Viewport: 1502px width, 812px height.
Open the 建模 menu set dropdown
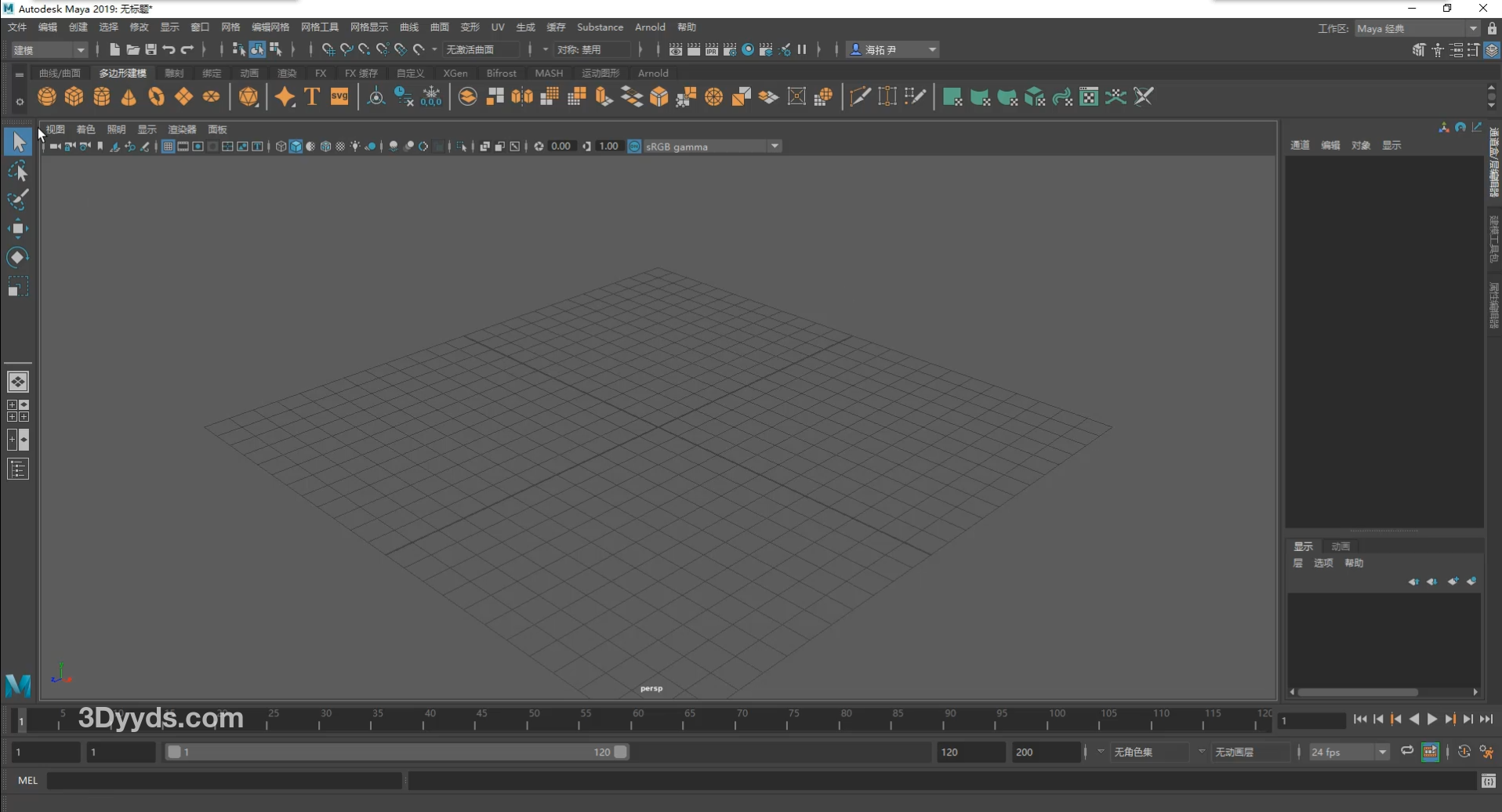pyautogui.click(x=49, y=49)
